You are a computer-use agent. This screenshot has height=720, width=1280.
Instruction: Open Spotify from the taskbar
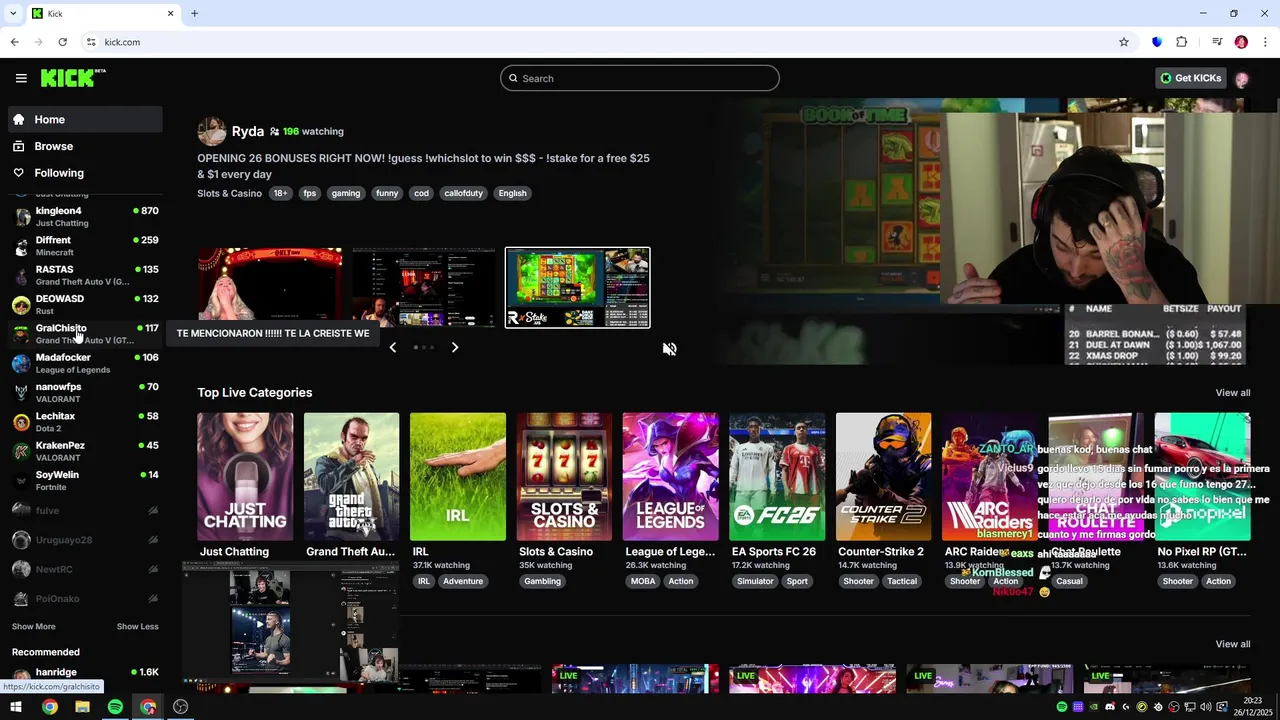point(115,707)
